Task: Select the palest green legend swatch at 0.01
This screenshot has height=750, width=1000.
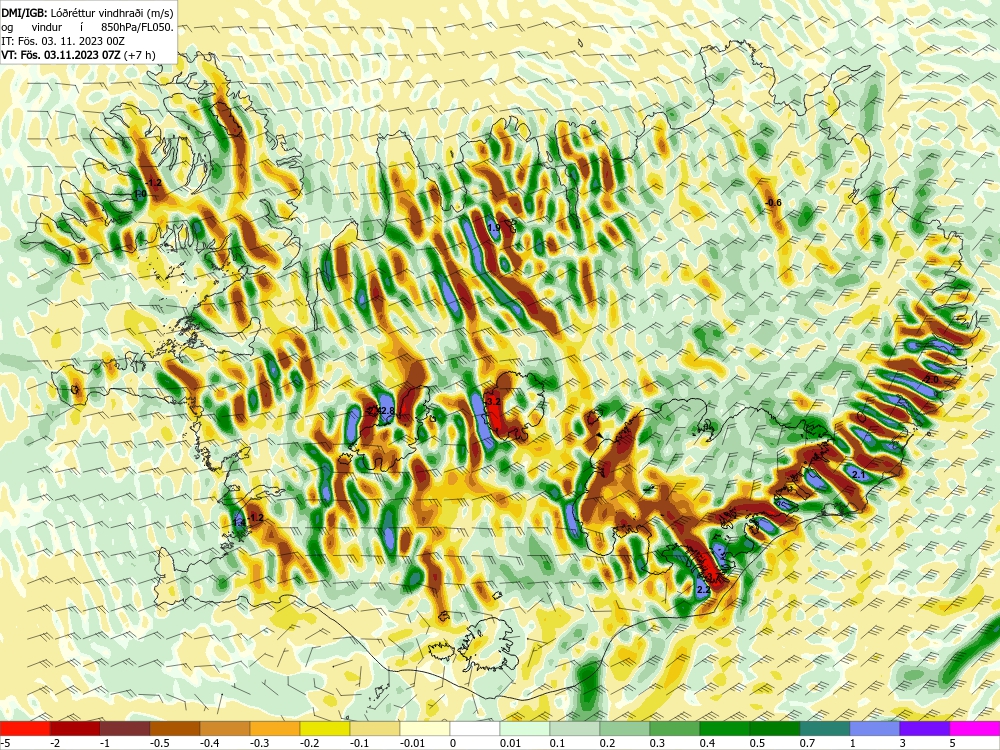Action: point(525,728)
